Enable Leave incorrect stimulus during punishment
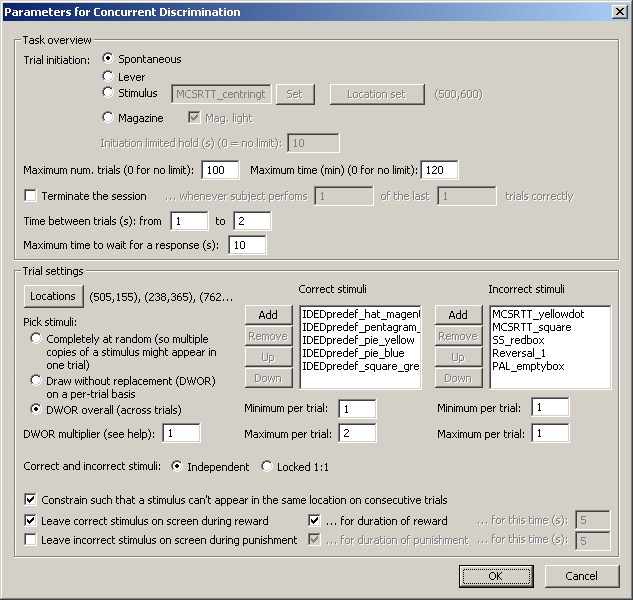This screenshot has width=633, height=600. 30,540
